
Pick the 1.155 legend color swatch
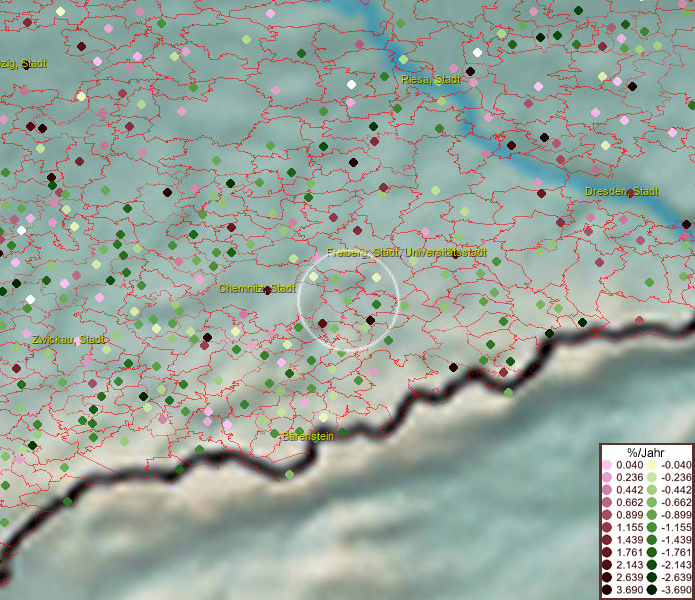pyautogui.click(x=607, y=527)
